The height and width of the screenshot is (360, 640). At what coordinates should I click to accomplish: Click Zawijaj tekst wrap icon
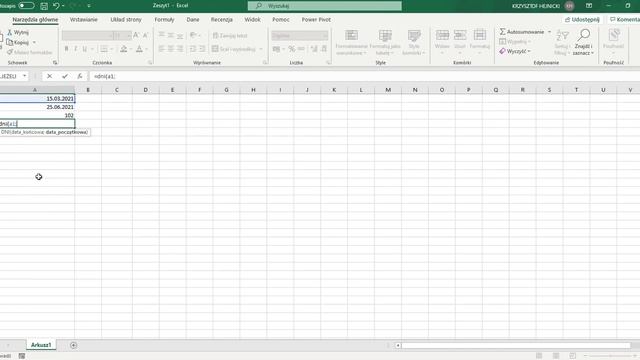[x=216, y=36]
